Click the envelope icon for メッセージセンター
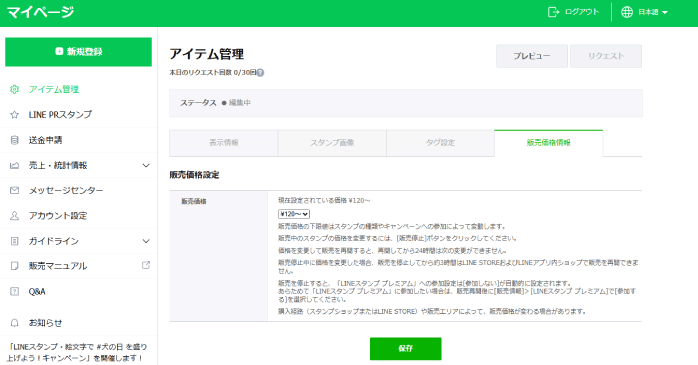The height and width of the screenshot is (365, 698). tap(15, 191)
